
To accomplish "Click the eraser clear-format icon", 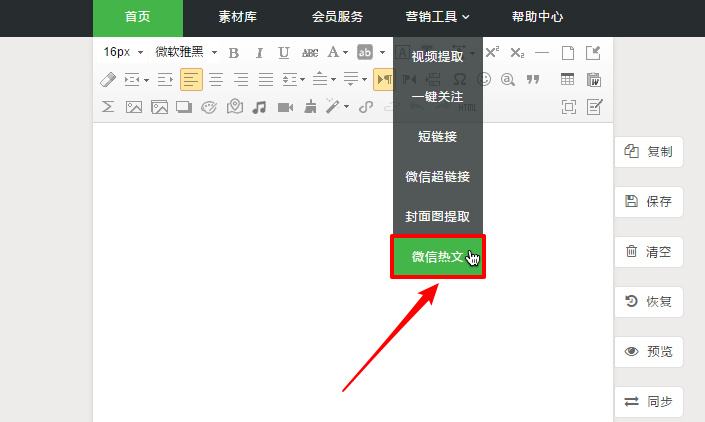I will coord(109,80).
